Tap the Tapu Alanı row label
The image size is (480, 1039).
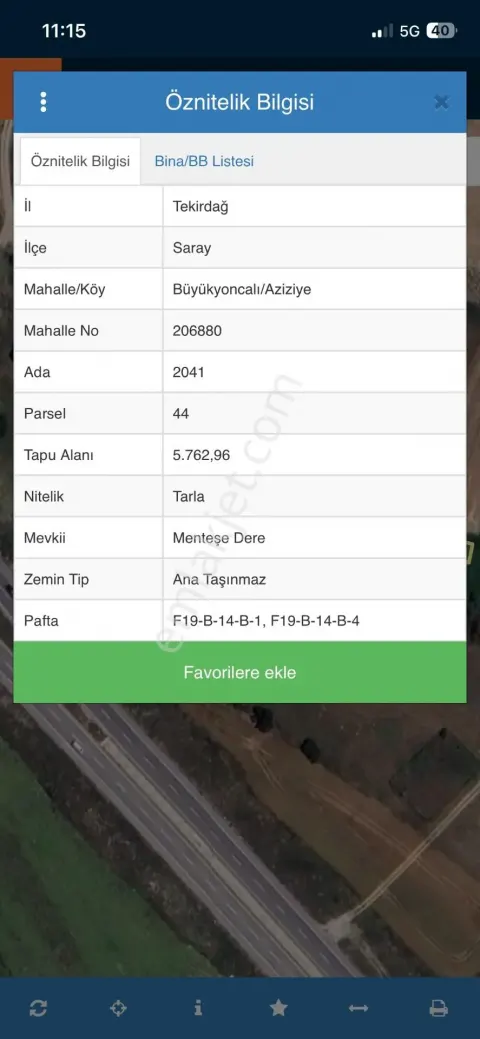(58, 455)
